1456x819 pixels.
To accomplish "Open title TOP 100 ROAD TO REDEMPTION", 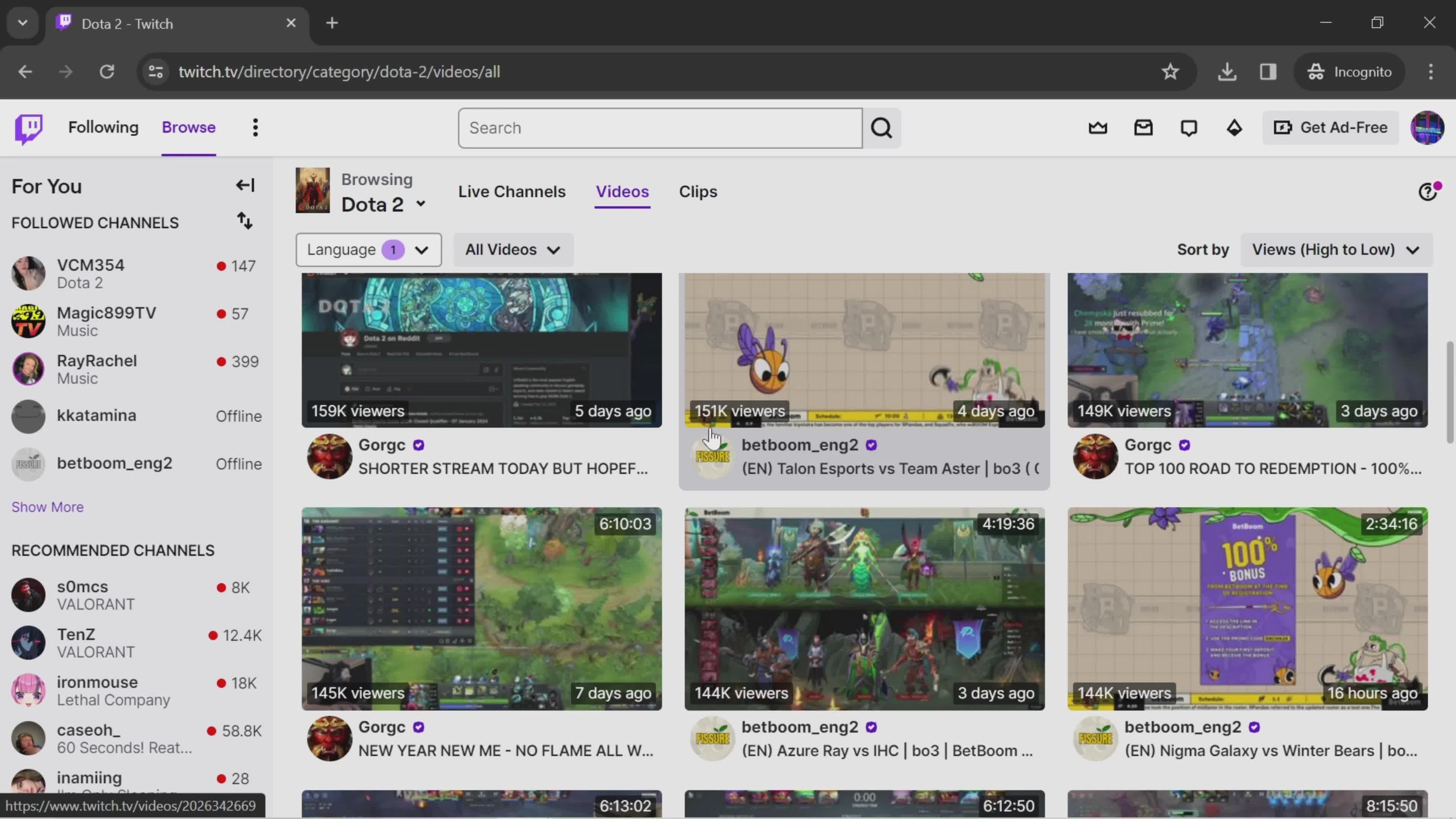I will (1273, 469).
